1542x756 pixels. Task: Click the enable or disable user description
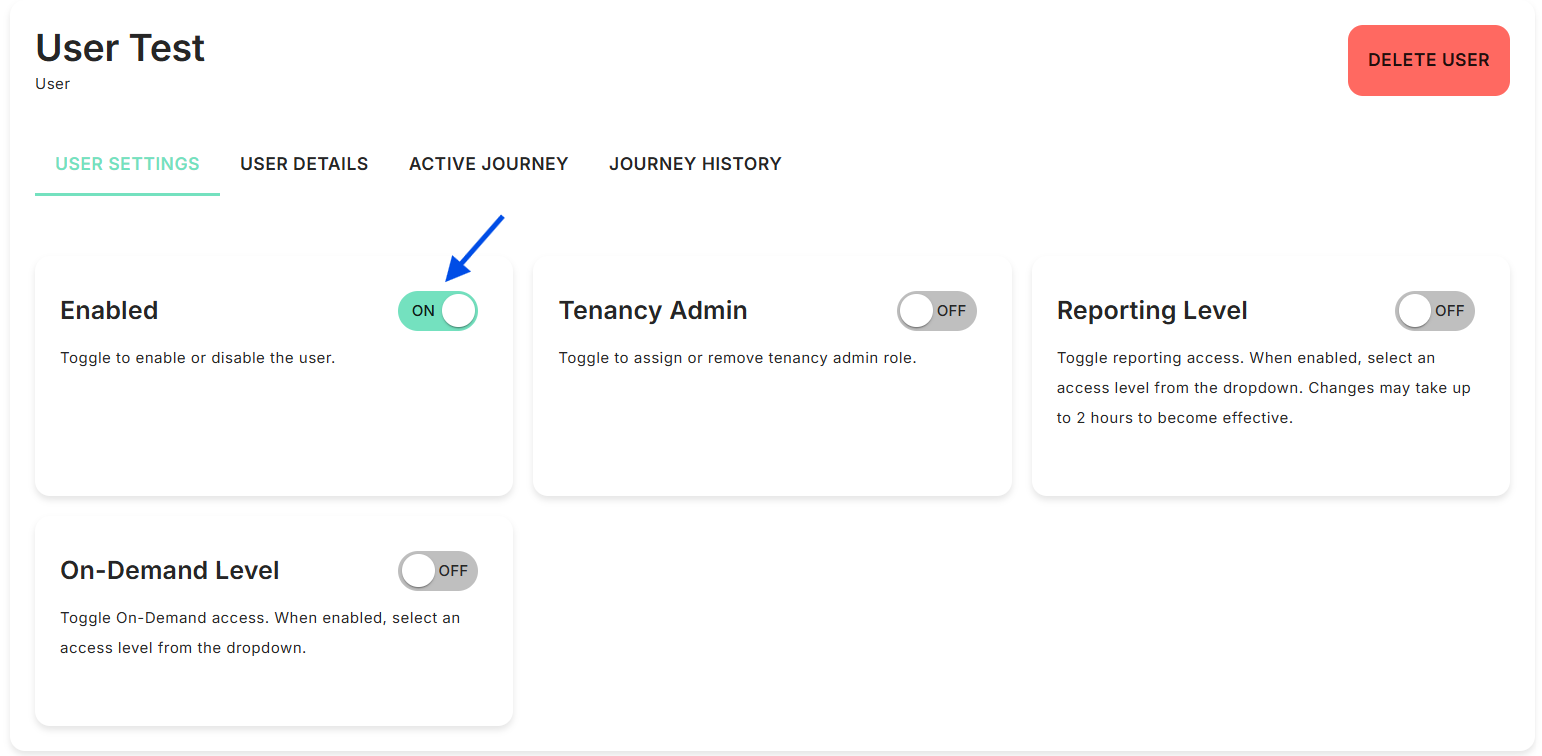(197, 358)
